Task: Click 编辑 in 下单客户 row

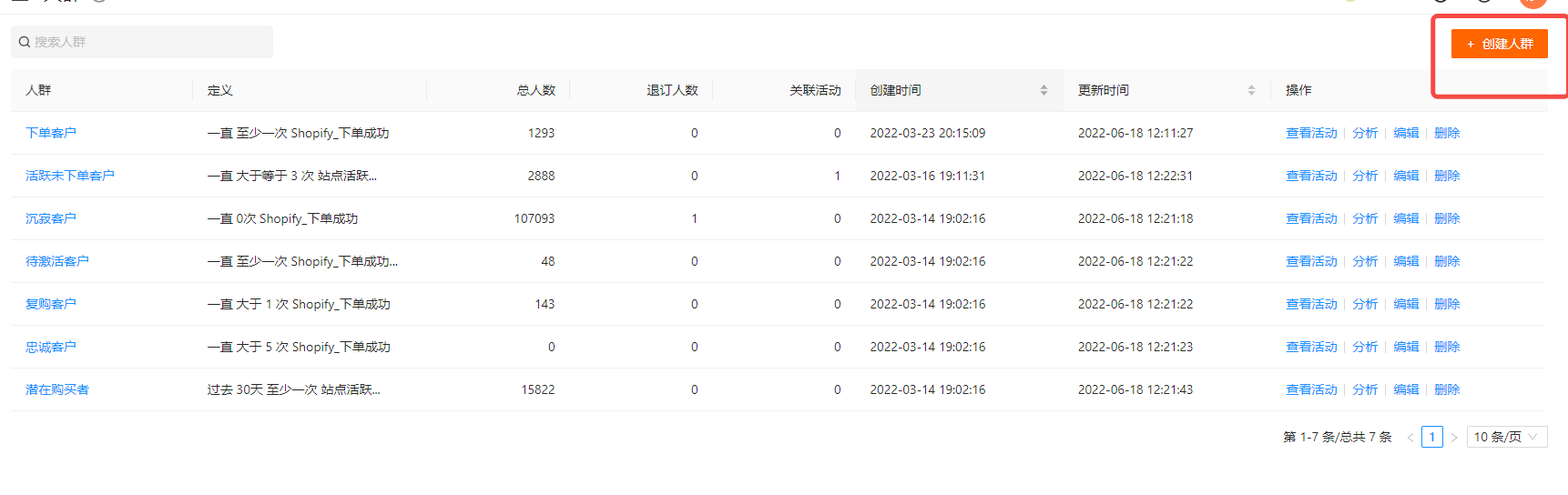Action: click(x=1406, y=133)
